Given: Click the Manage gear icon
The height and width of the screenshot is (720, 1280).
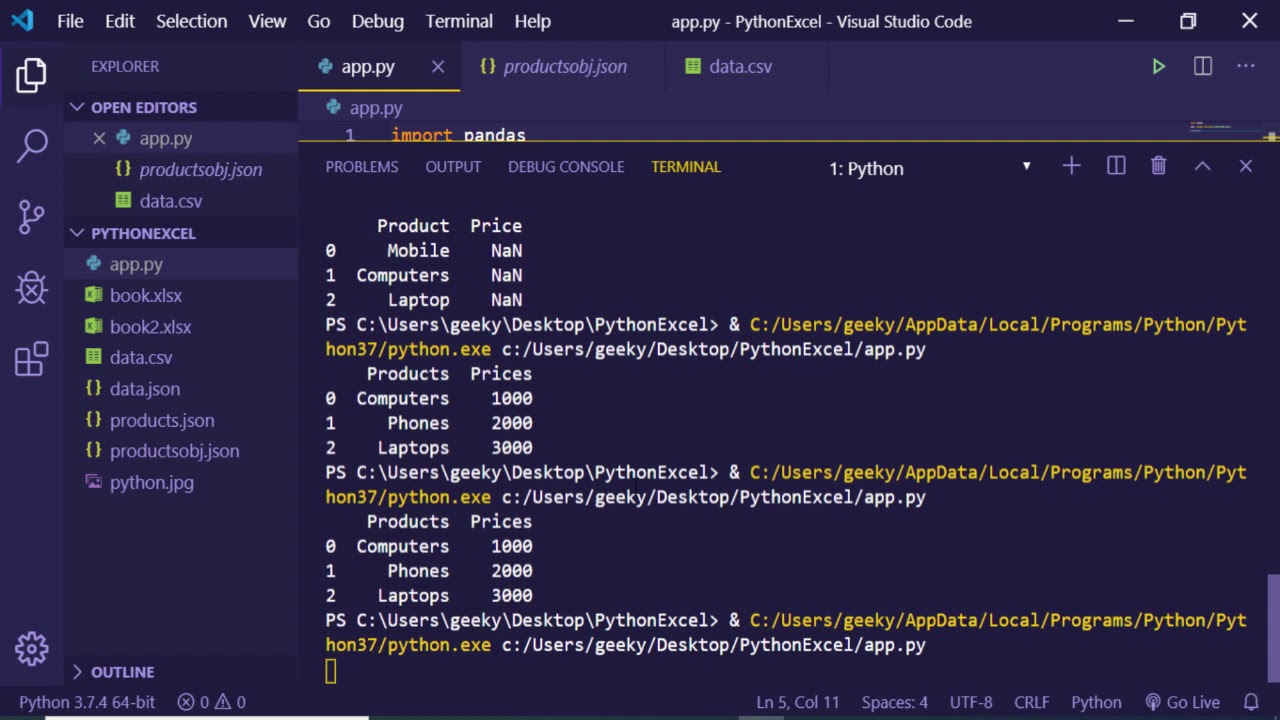Looking at the screenshot, I should [x=32, y=649].
